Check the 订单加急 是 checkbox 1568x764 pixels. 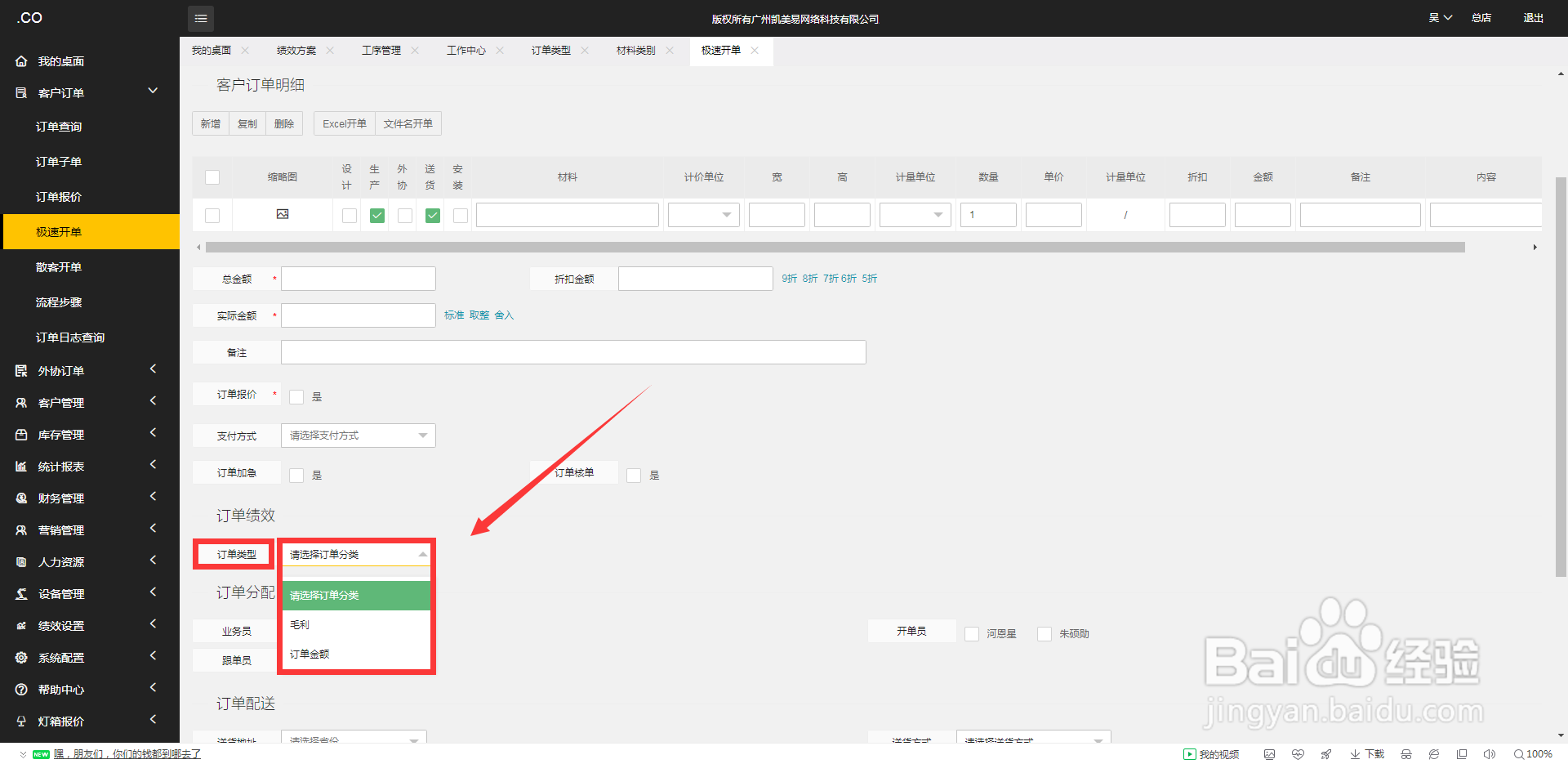pyautogui.click(x=296, y=475)
